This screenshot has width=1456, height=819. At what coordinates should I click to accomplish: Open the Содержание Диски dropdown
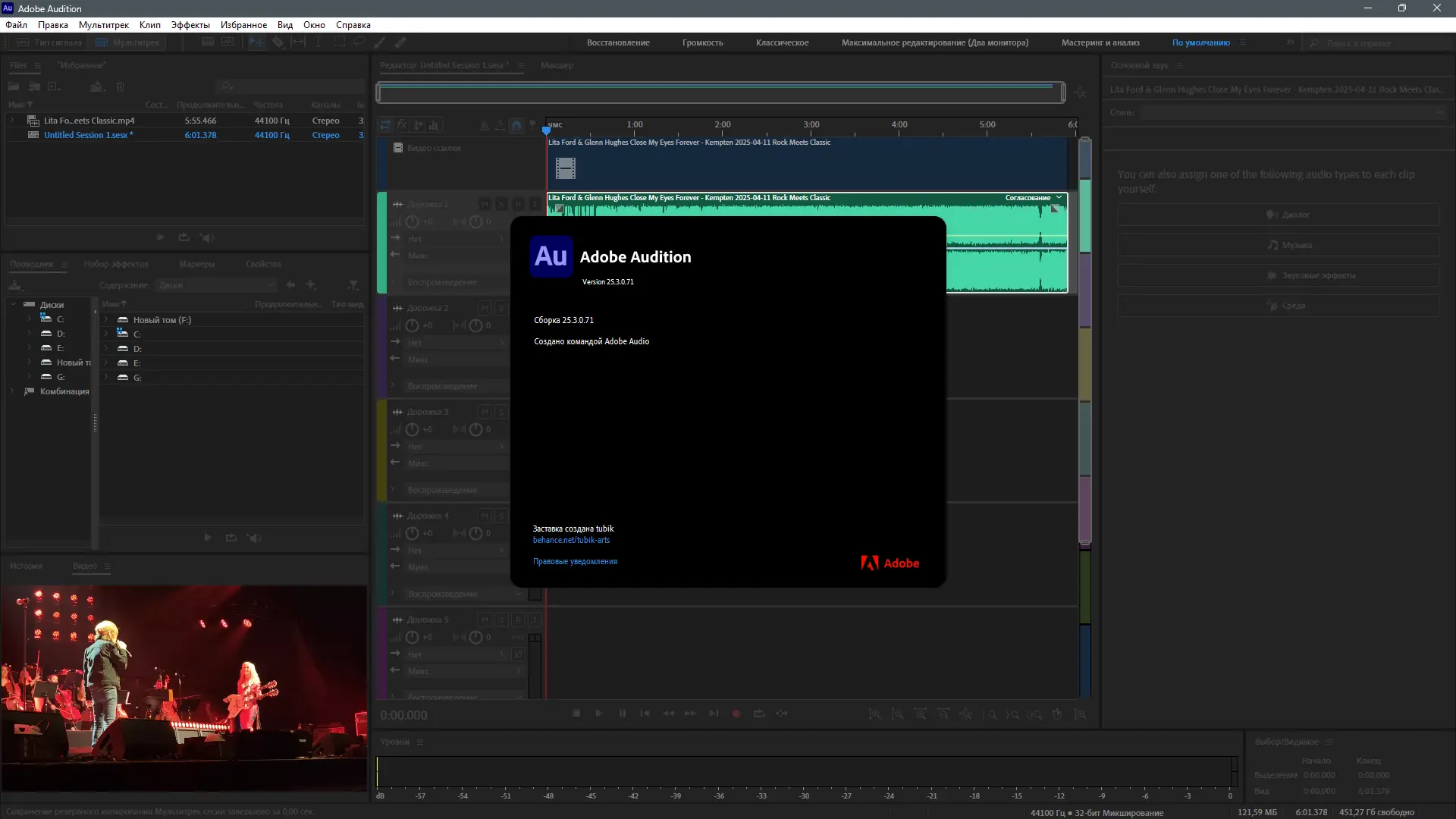point(216,285)
